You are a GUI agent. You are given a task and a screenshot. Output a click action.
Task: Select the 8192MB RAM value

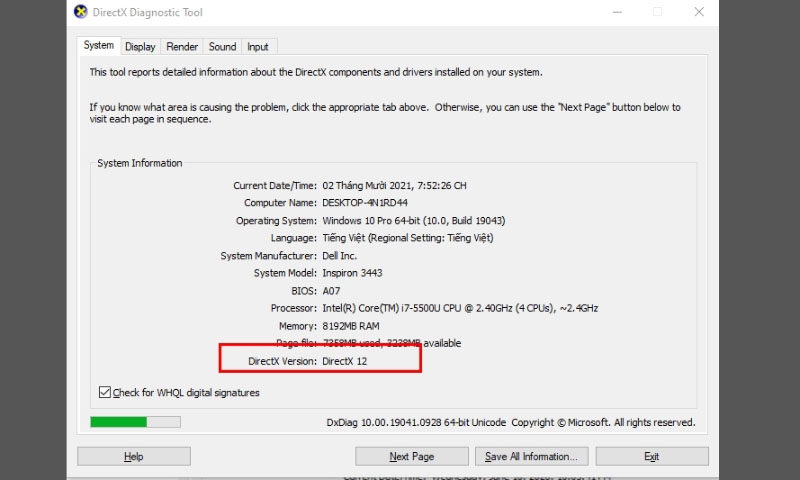click(x=351, y=326)
